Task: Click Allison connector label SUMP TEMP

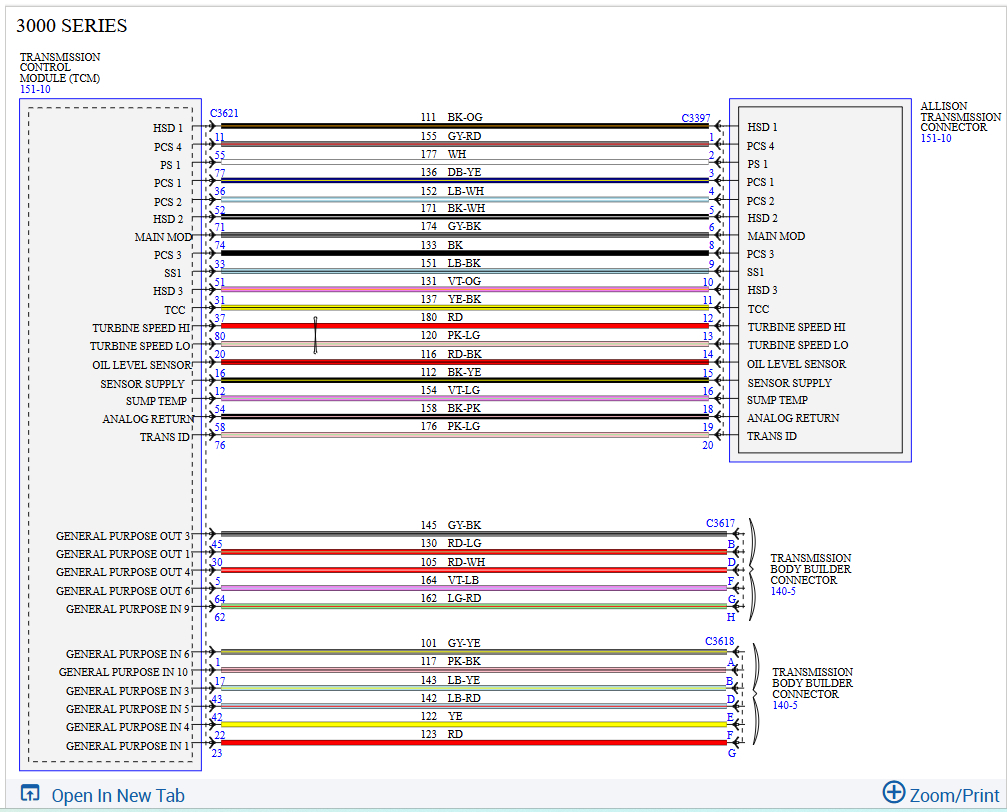Action: [x=777, y=400]
